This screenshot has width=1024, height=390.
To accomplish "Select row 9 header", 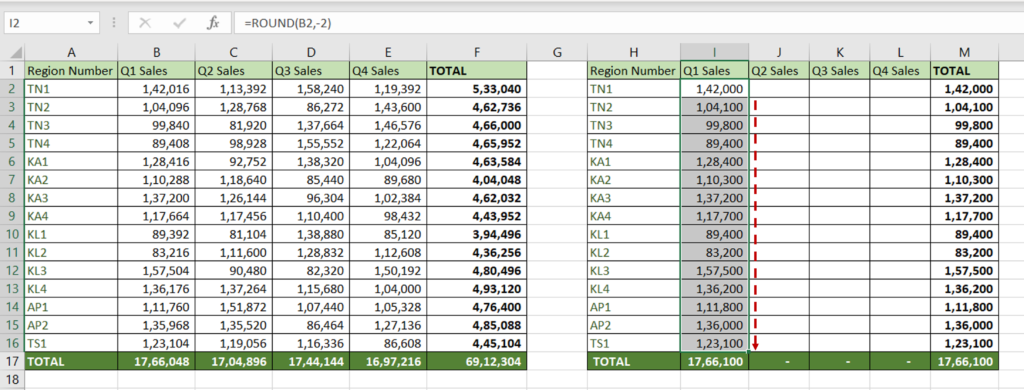I will point(12,216).
